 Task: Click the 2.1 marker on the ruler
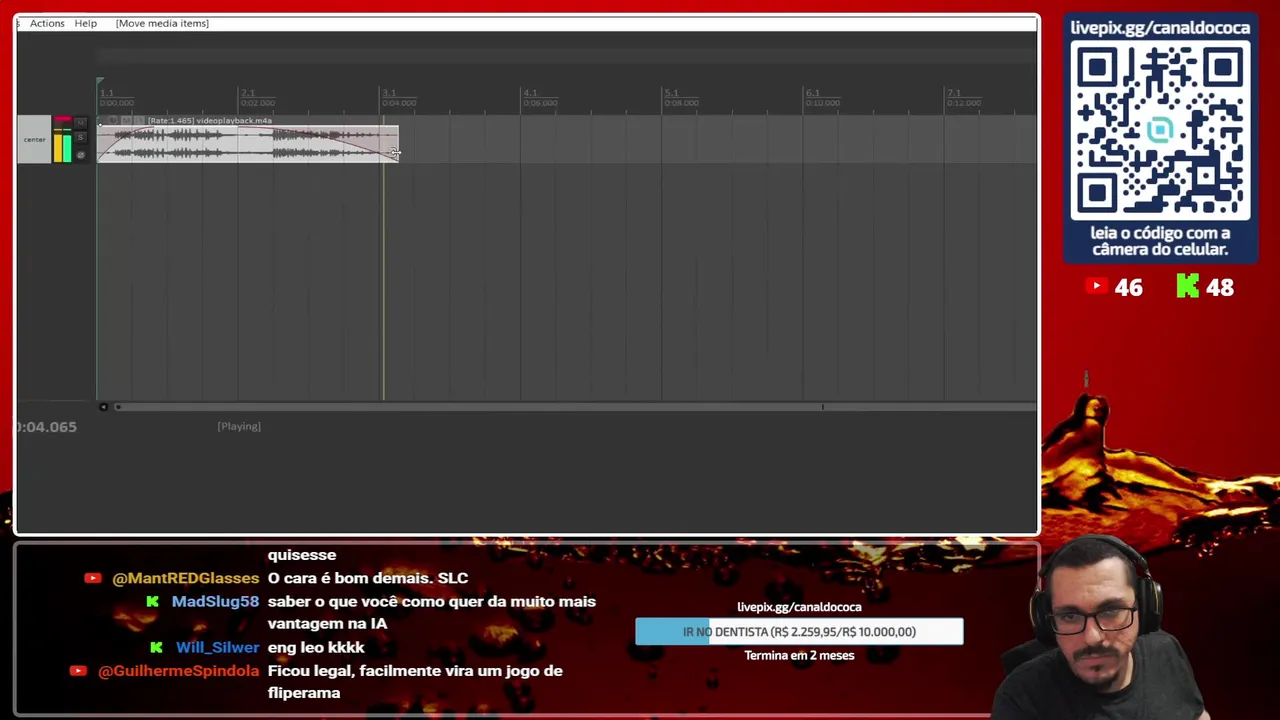(x=248, y=93)
